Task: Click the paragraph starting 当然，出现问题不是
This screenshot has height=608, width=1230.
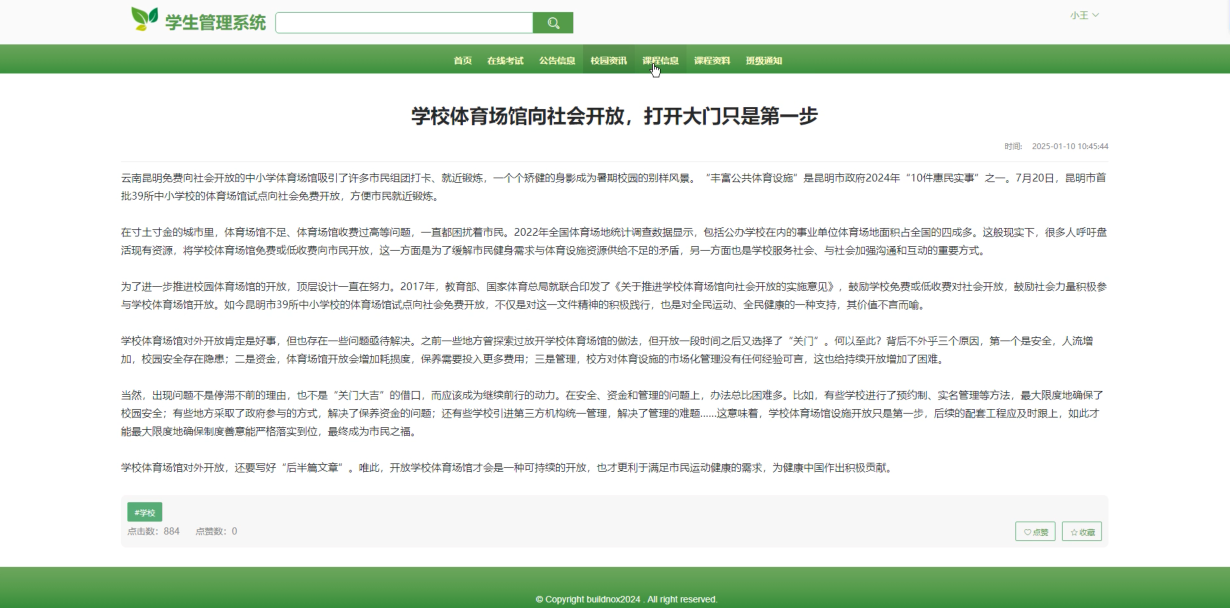Action: tap(614, 413)
